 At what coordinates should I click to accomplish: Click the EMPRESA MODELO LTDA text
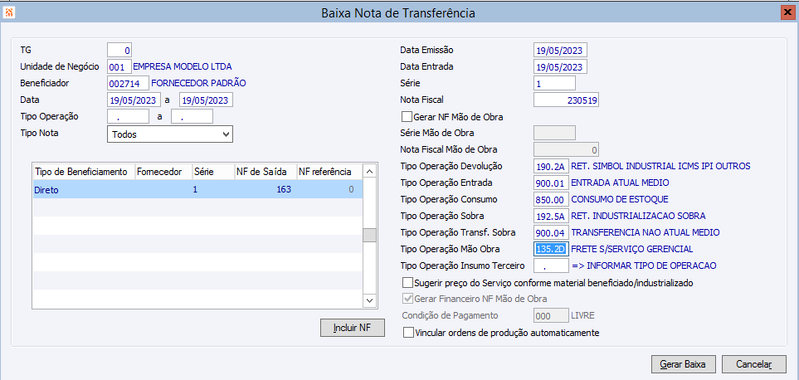tap(182, 66)
